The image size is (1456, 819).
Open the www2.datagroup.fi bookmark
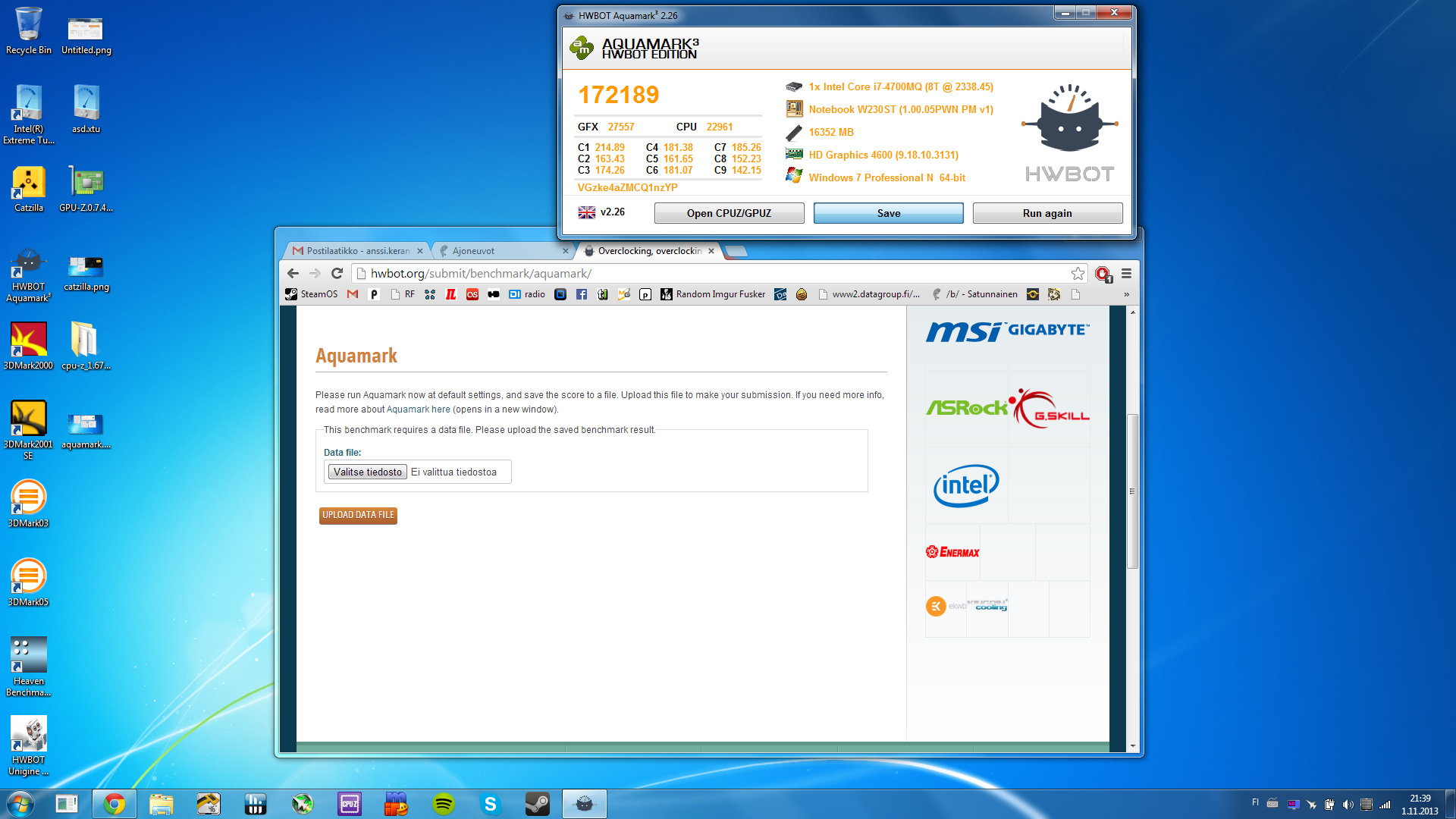[x=869, y=294]
